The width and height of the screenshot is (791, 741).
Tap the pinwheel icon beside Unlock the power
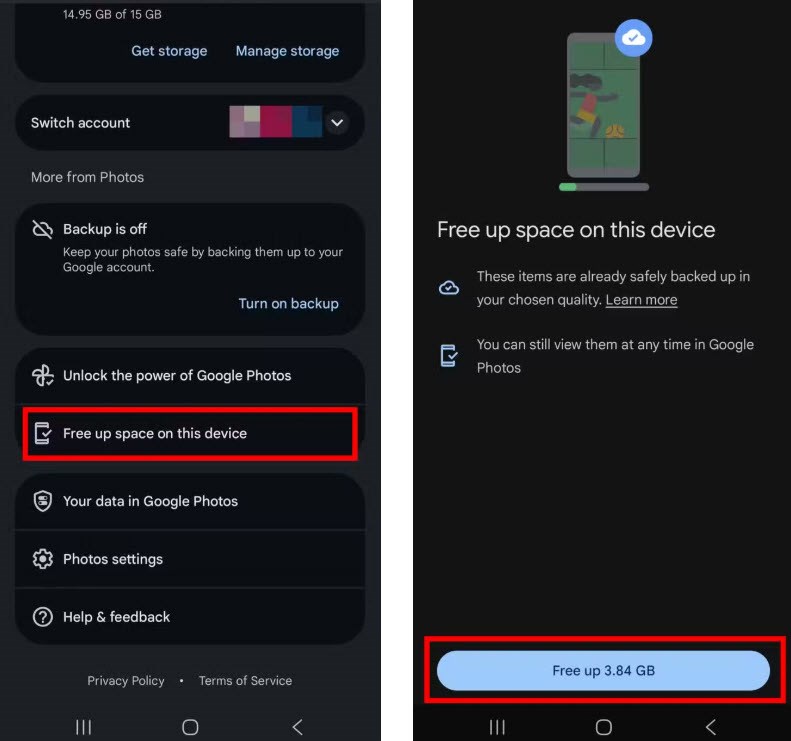click(x=42, y=375)
